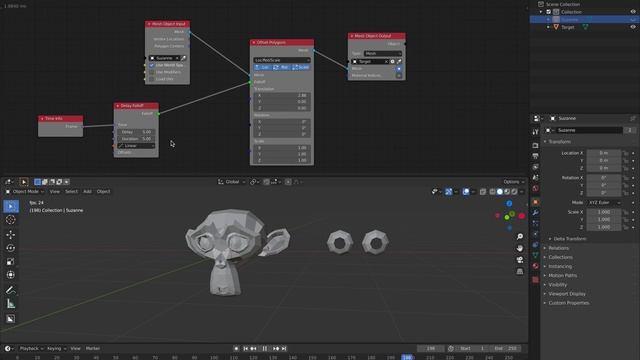This screenshot has height=360, width=640.
Task: Toggle Target visibility eye in outliner
Action: coord(633,27)
